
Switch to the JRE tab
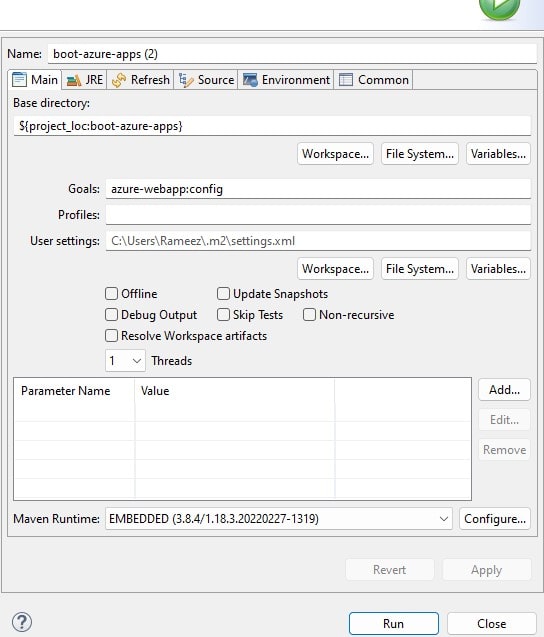pos(85,80)
